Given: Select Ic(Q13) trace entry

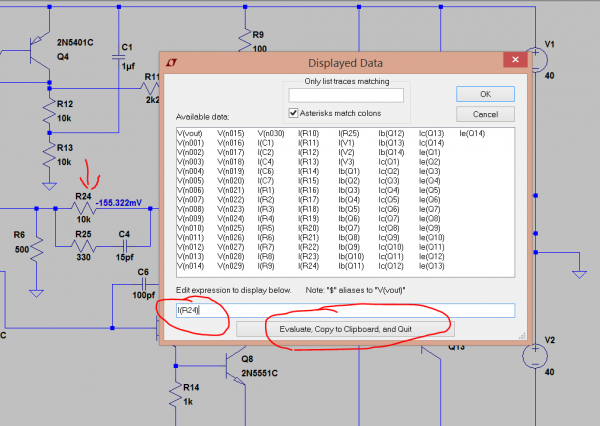Looking at the screenshot, I should point(431,134).
